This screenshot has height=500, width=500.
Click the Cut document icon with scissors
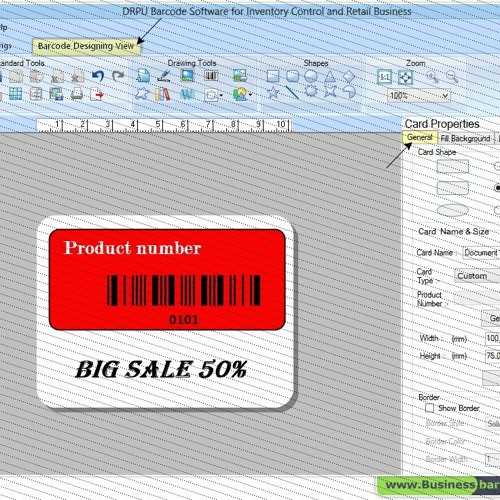pyautogui.click(x=57, y=76)
